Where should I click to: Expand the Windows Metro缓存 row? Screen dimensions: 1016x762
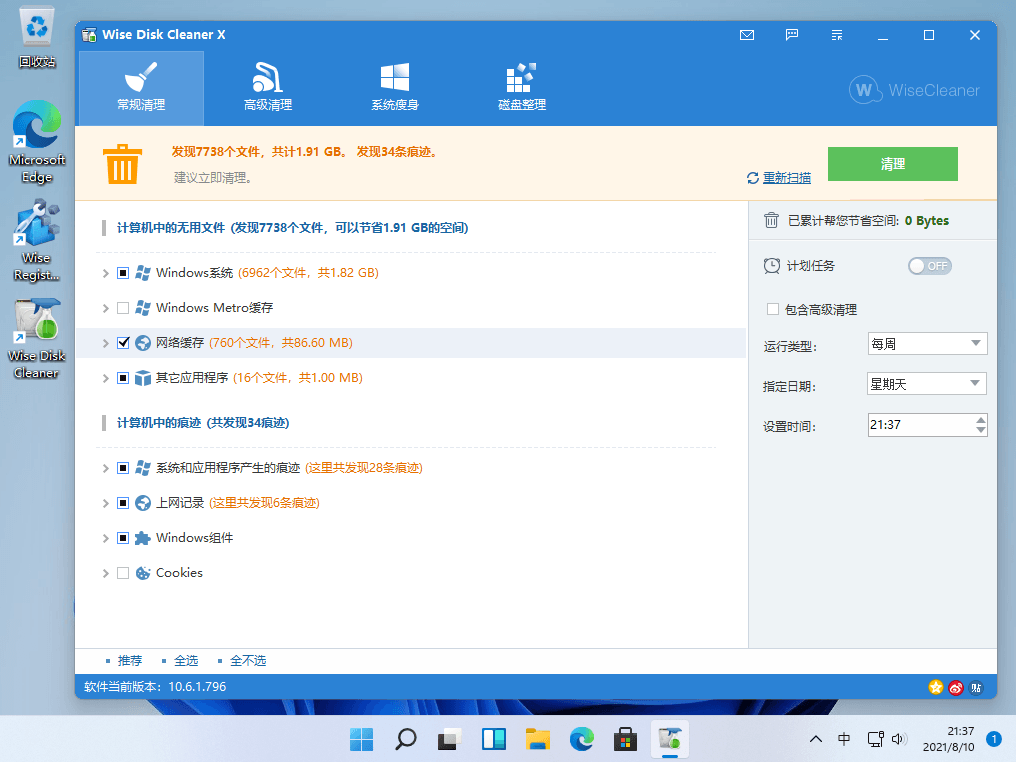[x=106, y=308]
